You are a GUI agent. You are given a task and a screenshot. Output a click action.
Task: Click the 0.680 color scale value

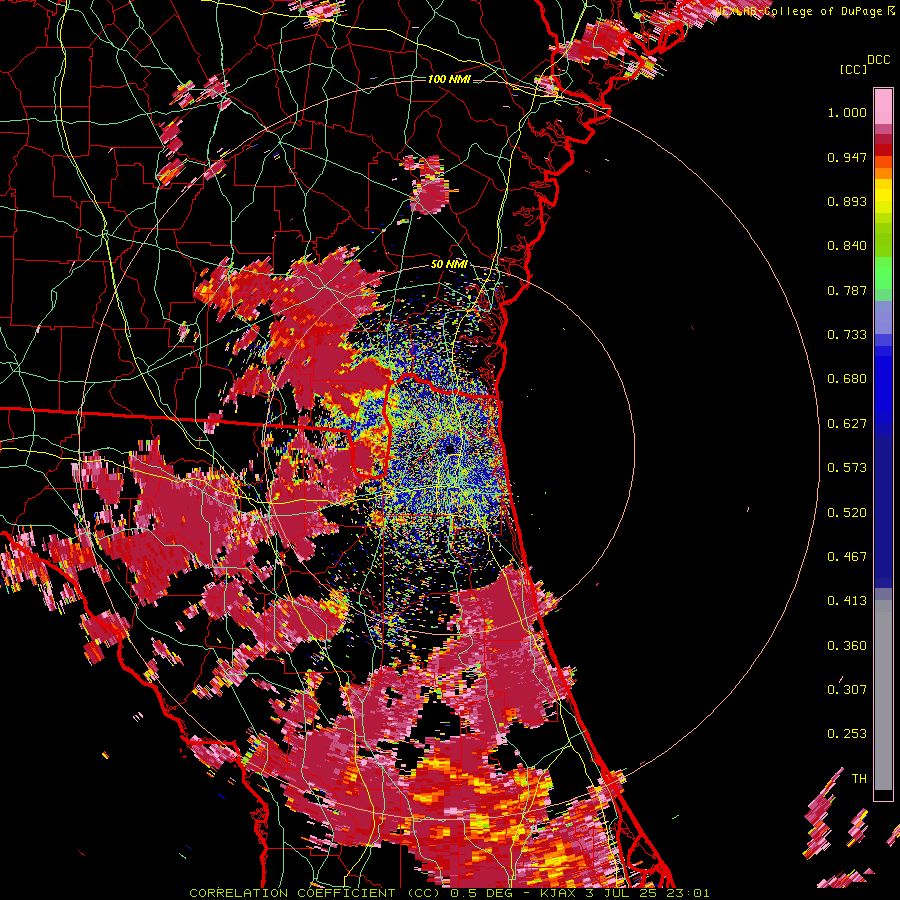point(847,379)
